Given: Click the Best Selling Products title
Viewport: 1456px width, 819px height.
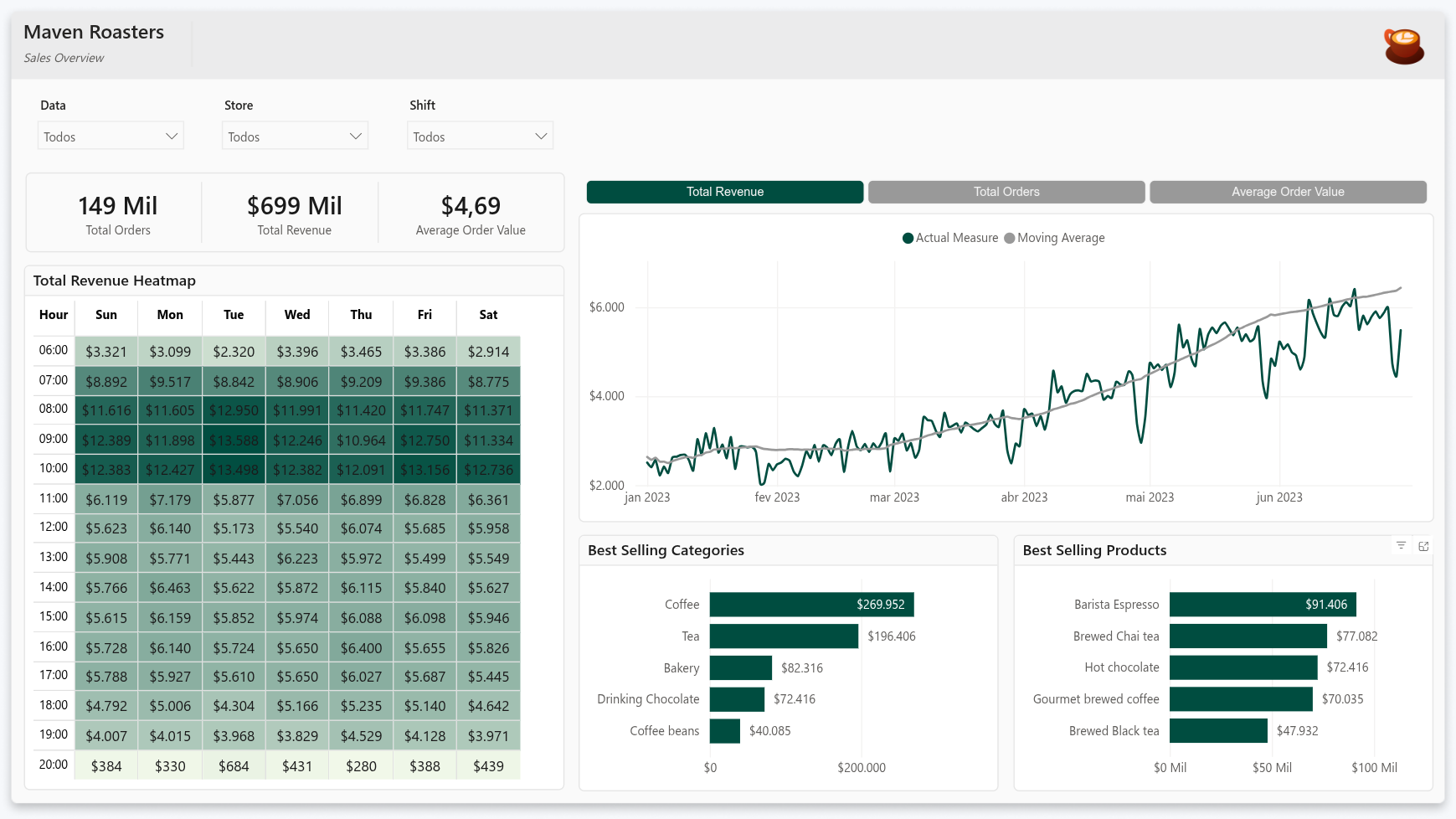Looking at the screenshot, I should pos(1094,550).
